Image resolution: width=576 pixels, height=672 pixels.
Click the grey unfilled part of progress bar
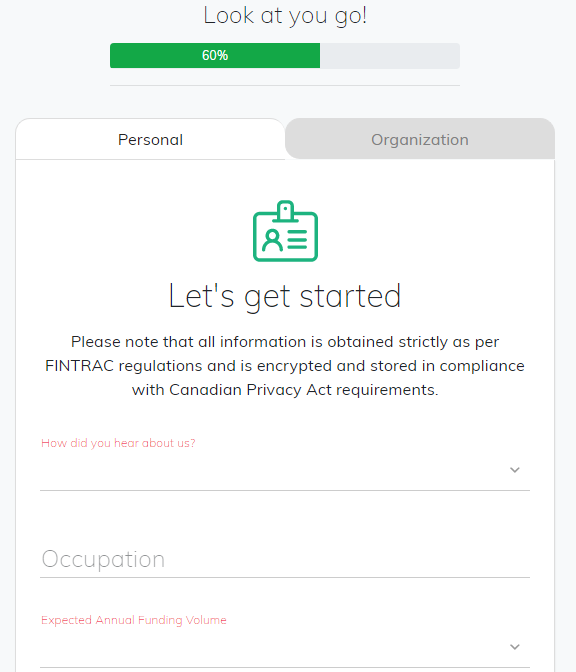(x=390, y=55)
